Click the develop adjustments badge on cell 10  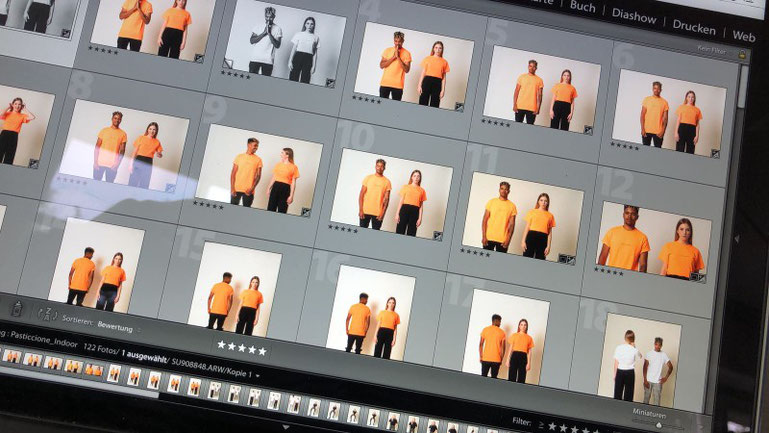pos(437,236)
